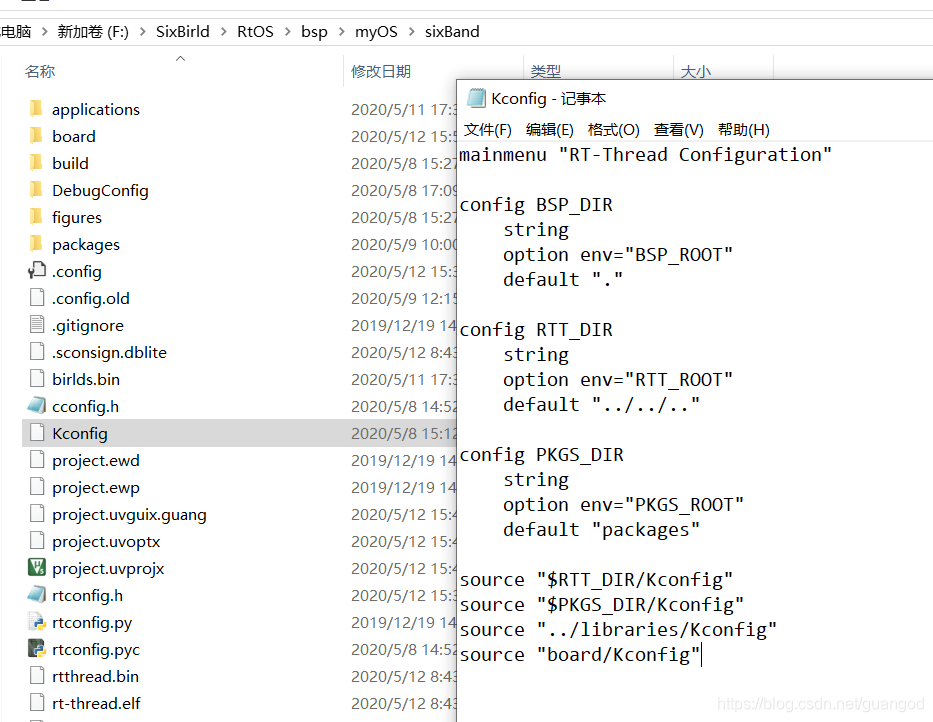Expand the chevron before 新加卷 (F:) in the path
The image size is (933, 722).
pos(45,32)
